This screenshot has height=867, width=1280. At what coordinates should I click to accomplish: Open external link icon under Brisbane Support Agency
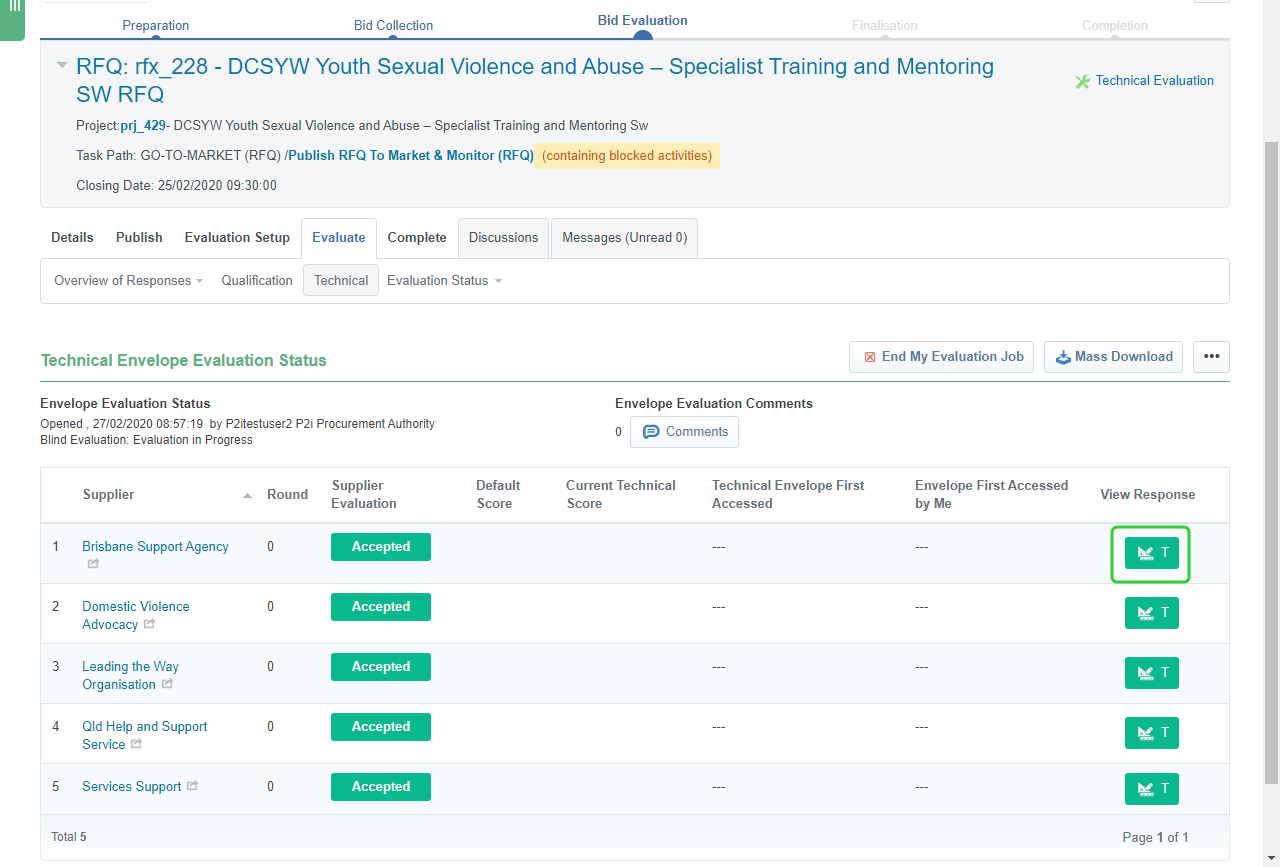tap(93, 564)
